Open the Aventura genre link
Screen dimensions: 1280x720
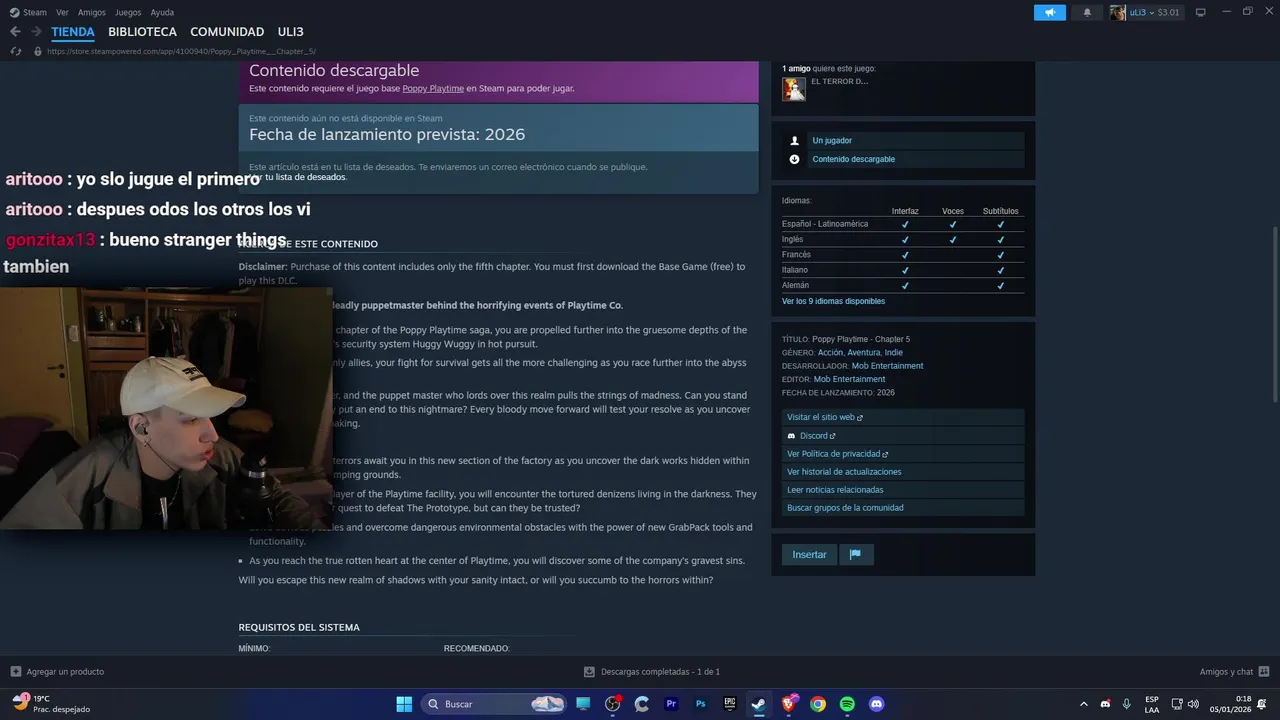863,352
